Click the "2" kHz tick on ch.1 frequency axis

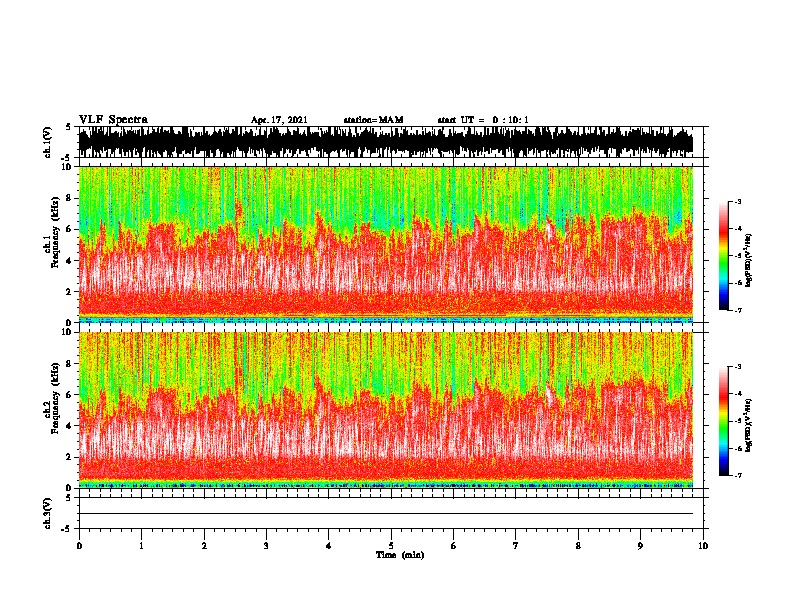[x=69, y=291]
